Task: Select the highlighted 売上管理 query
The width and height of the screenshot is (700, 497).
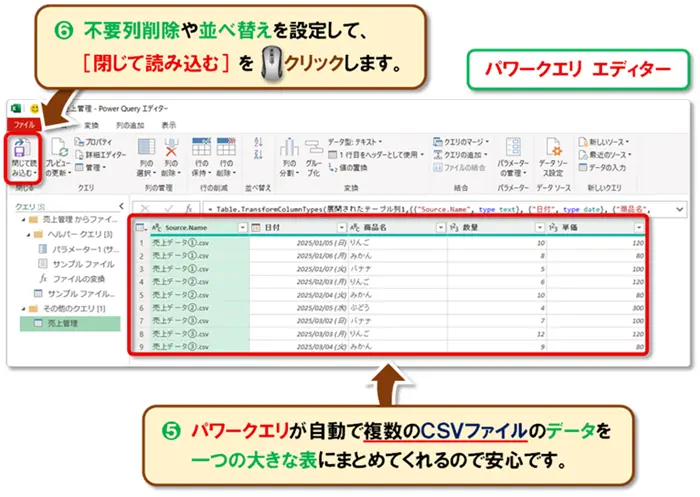Action: [70, 324]
